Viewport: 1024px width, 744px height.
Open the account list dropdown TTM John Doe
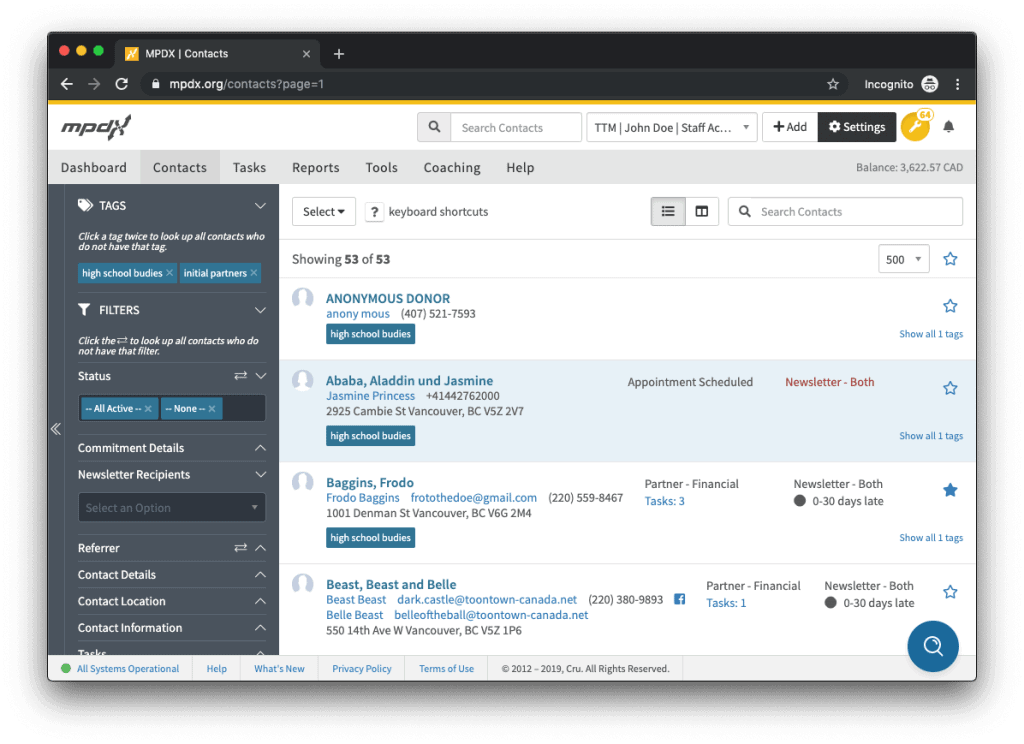tap(672, 127)
